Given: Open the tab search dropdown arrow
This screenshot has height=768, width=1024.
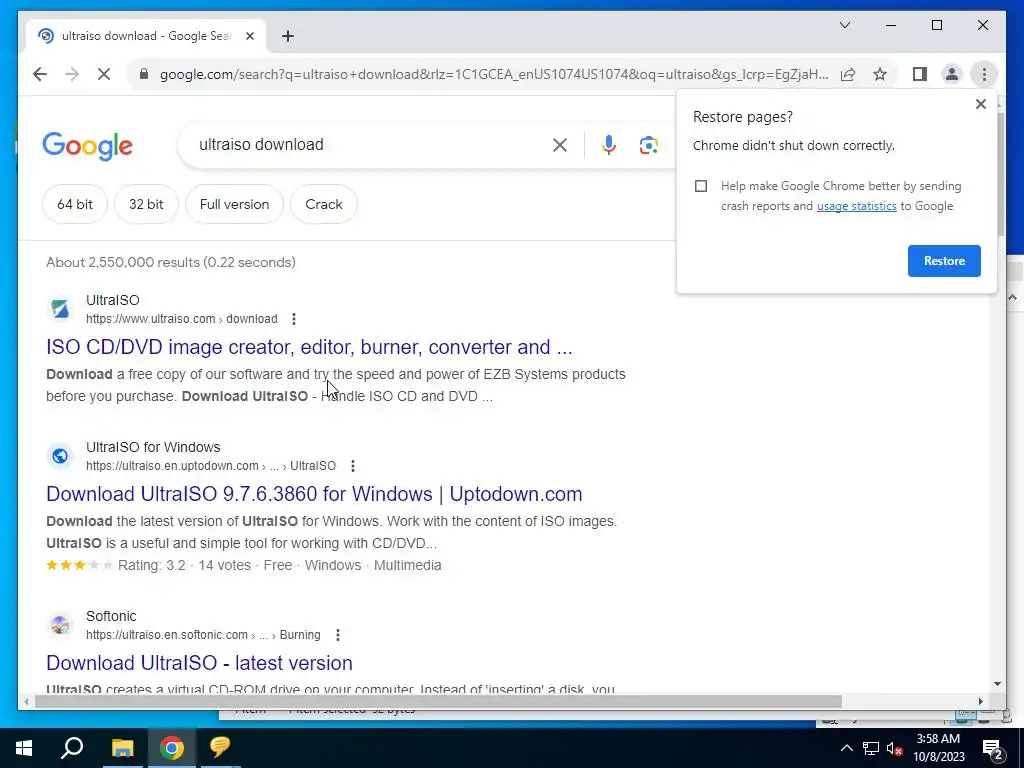Looking at the screenshot, I should click(844, 25).
